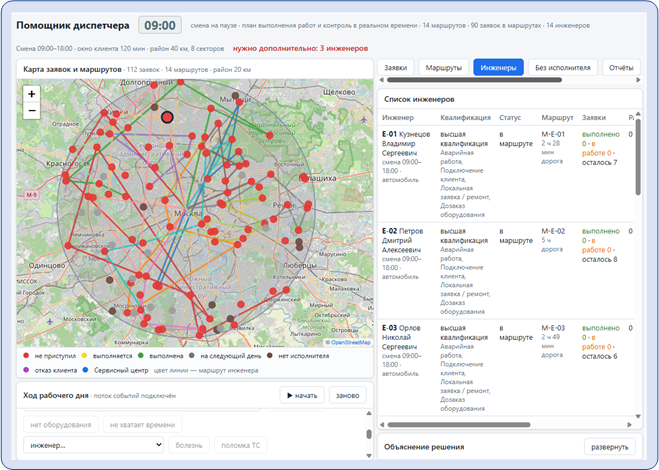The width and height of the screenshot is (659, 470).
Task: Click the нет оборудования reason button
Action: click(x=61, y=425)
